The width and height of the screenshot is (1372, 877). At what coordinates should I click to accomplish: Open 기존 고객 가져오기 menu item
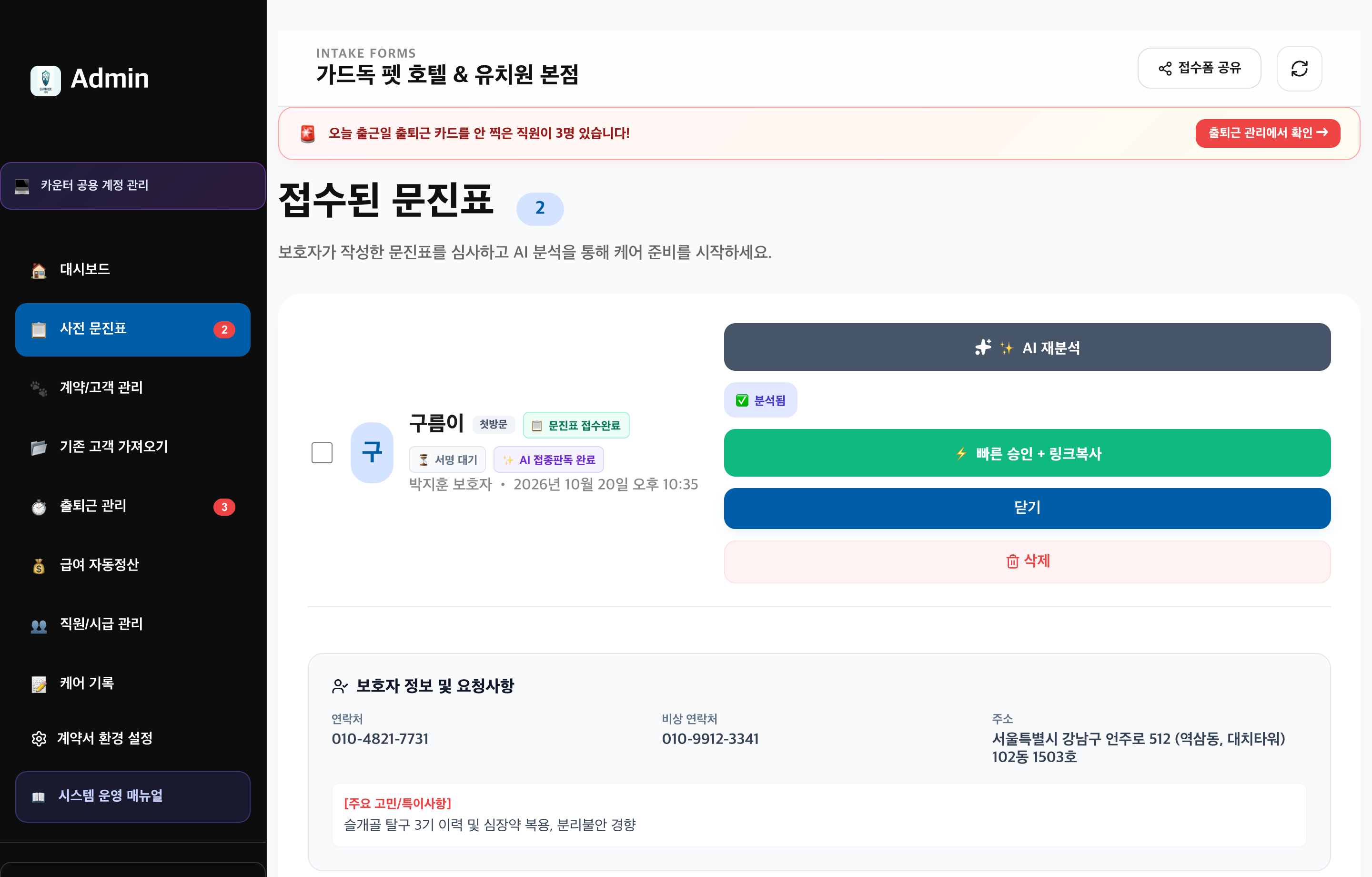[133, 447]
